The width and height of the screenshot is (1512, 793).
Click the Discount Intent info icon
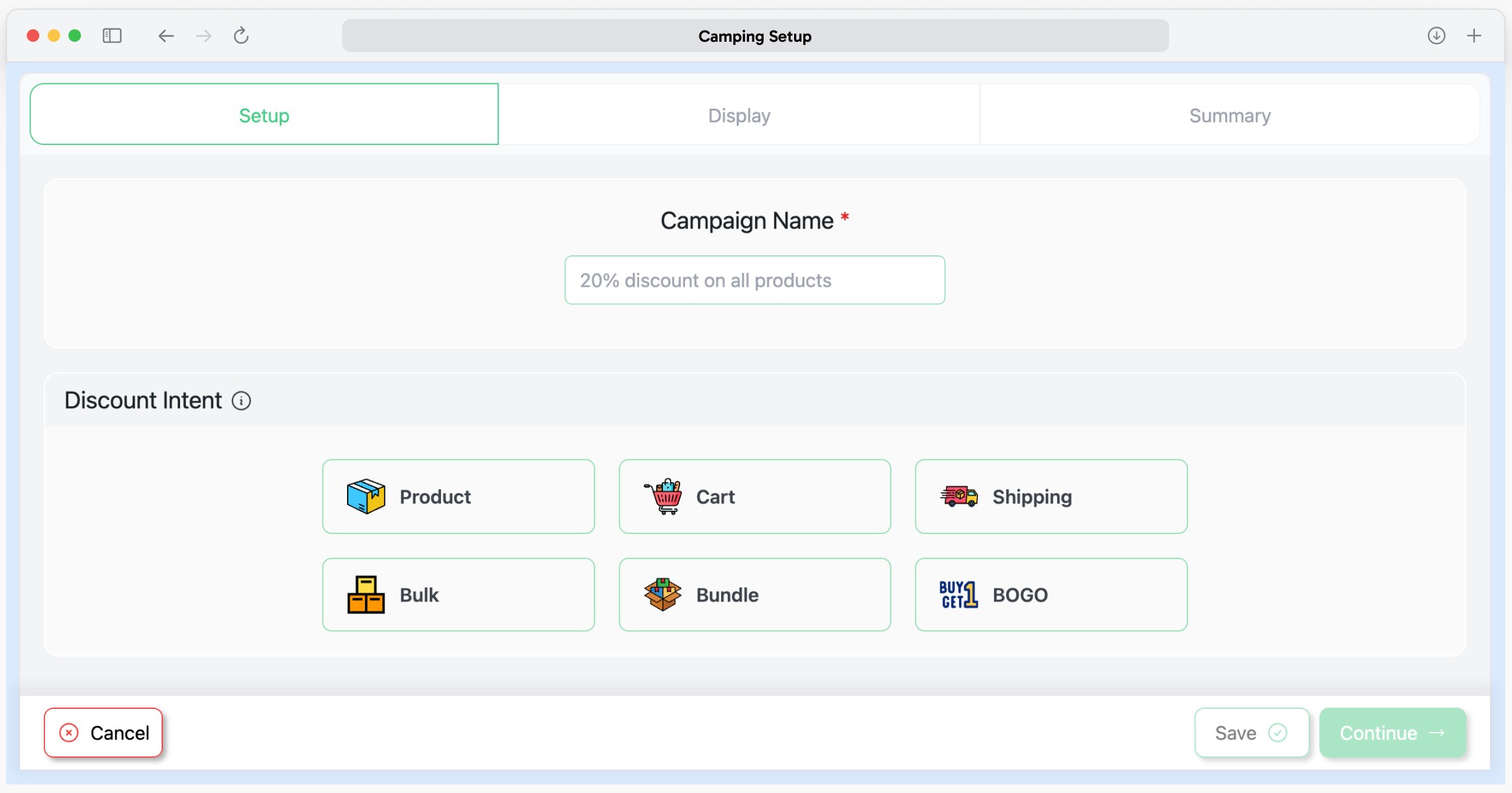click(241, 401)
